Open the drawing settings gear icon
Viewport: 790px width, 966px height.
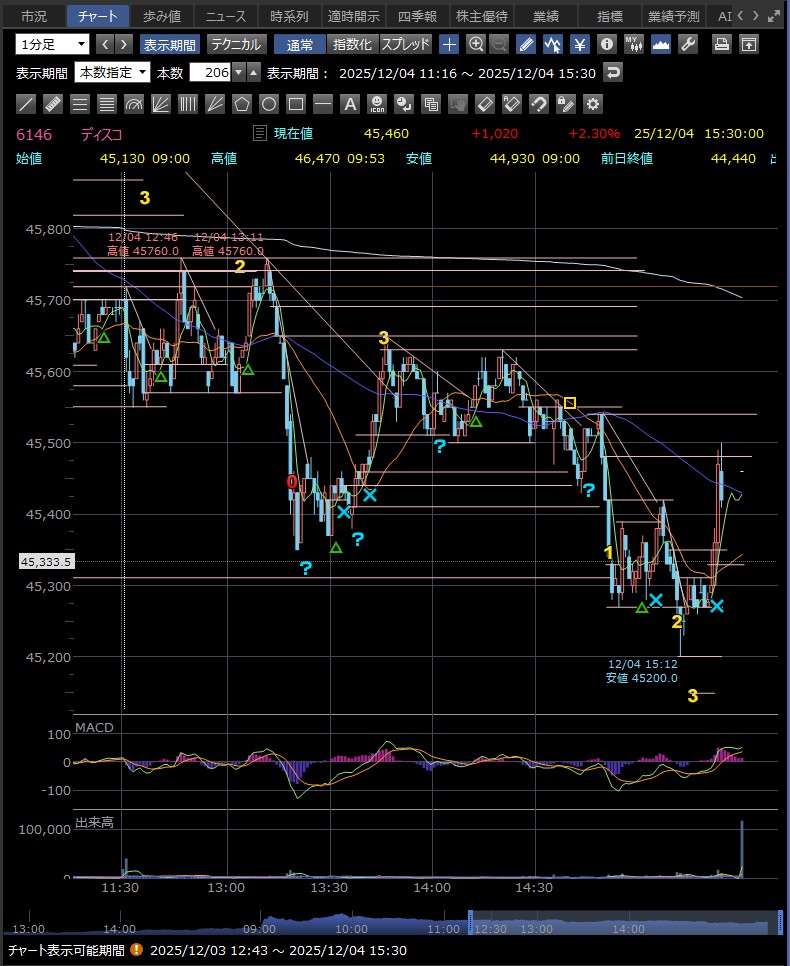(593, 104)
